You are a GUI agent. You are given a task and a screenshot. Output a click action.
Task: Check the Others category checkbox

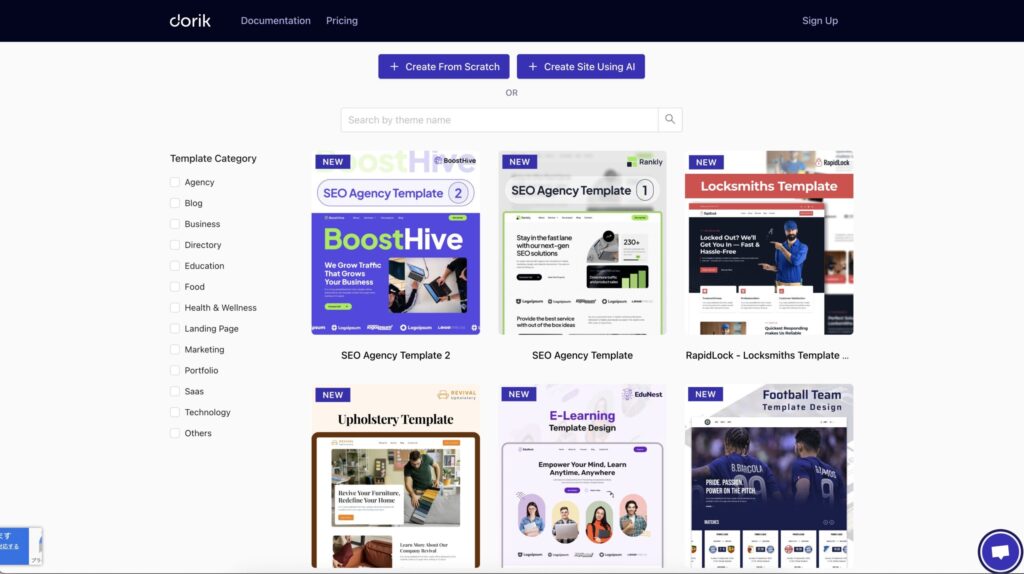175,433
